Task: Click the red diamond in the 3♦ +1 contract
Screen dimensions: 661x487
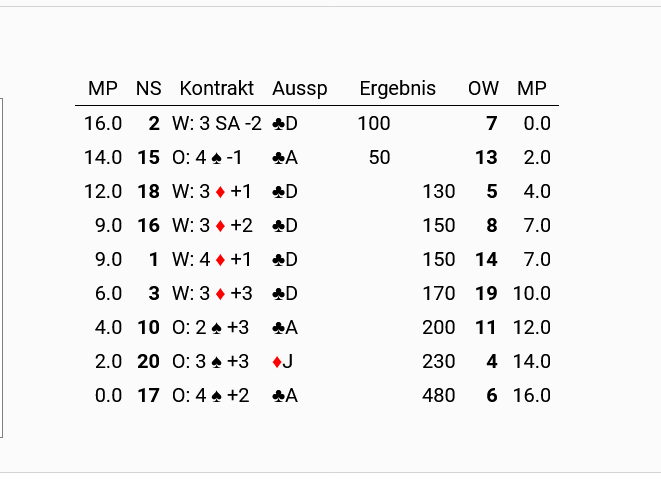Action: (x=220, y=192)
